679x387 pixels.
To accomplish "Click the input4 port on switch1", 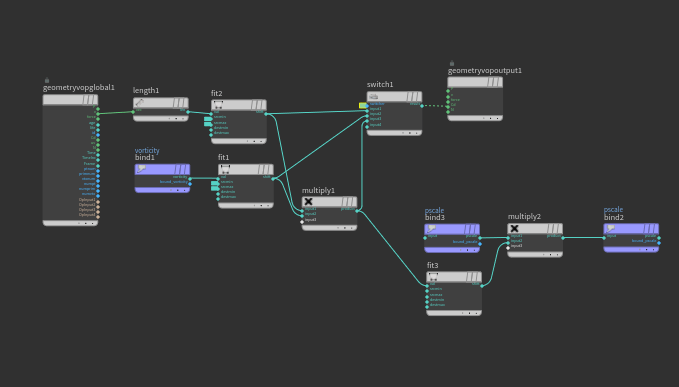I will click(x=367, y=127).
